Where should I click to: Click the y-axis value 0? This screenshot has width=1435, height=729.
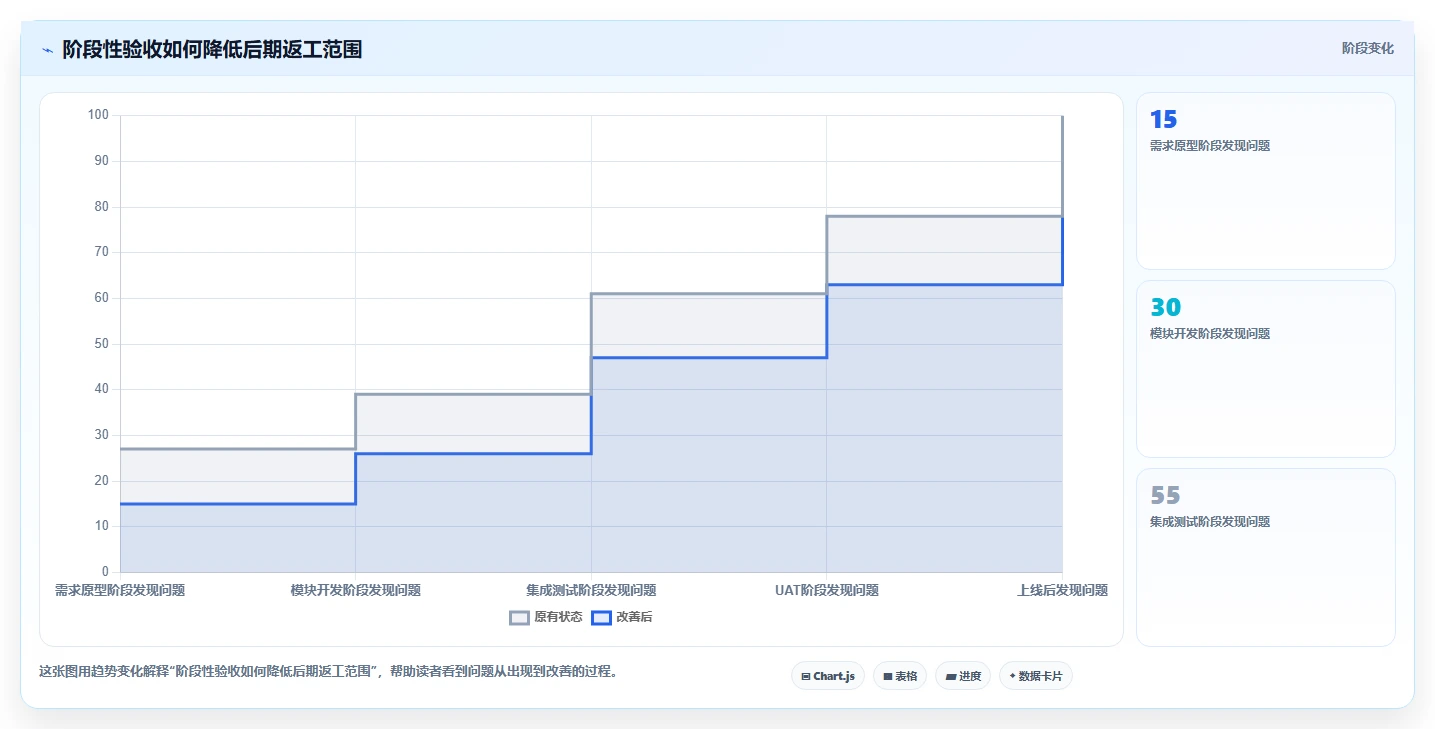click(x=105, y=572)
